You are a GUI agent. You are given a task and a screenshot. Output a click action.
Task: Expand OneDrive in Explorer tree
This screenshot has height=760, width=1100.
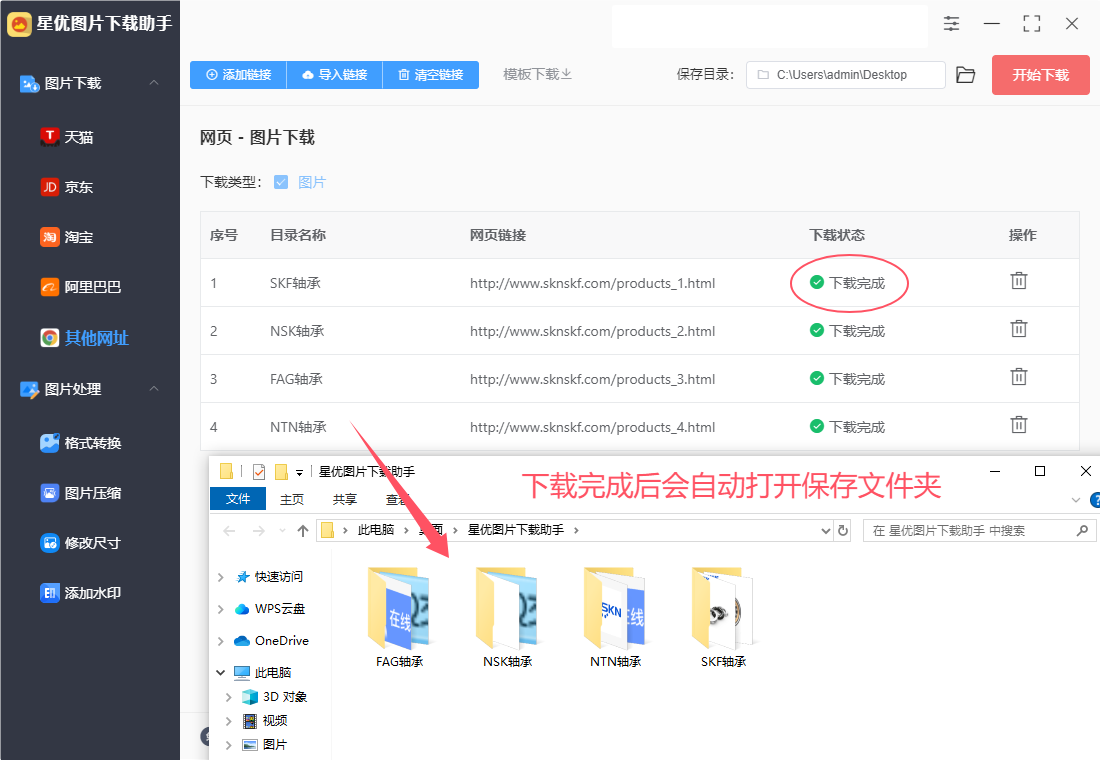220,641
